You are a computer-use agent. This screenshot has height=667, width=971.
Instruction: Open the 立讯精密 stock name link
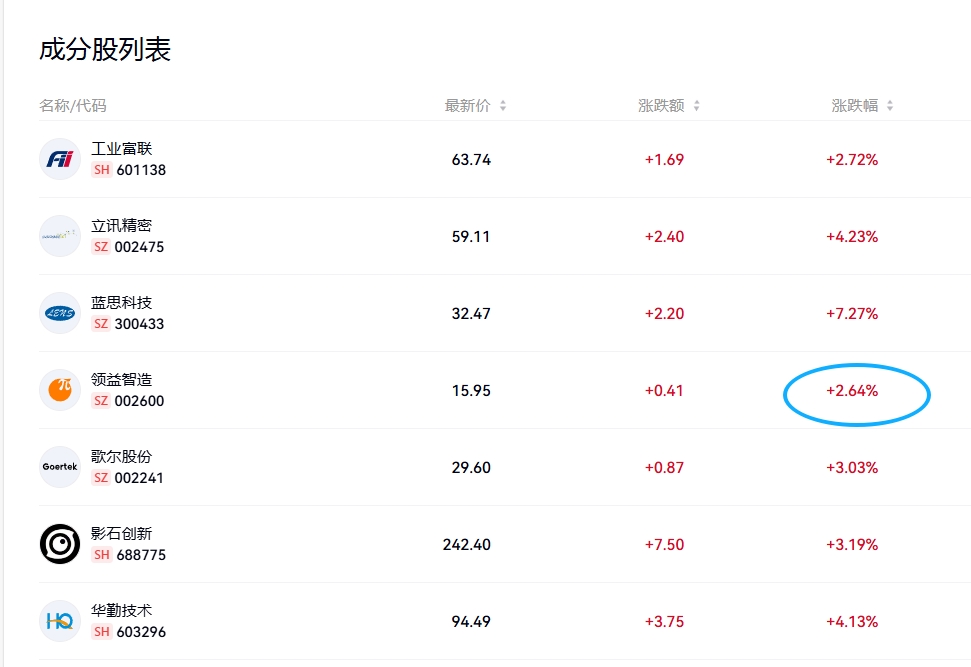[x=122, y=226]
